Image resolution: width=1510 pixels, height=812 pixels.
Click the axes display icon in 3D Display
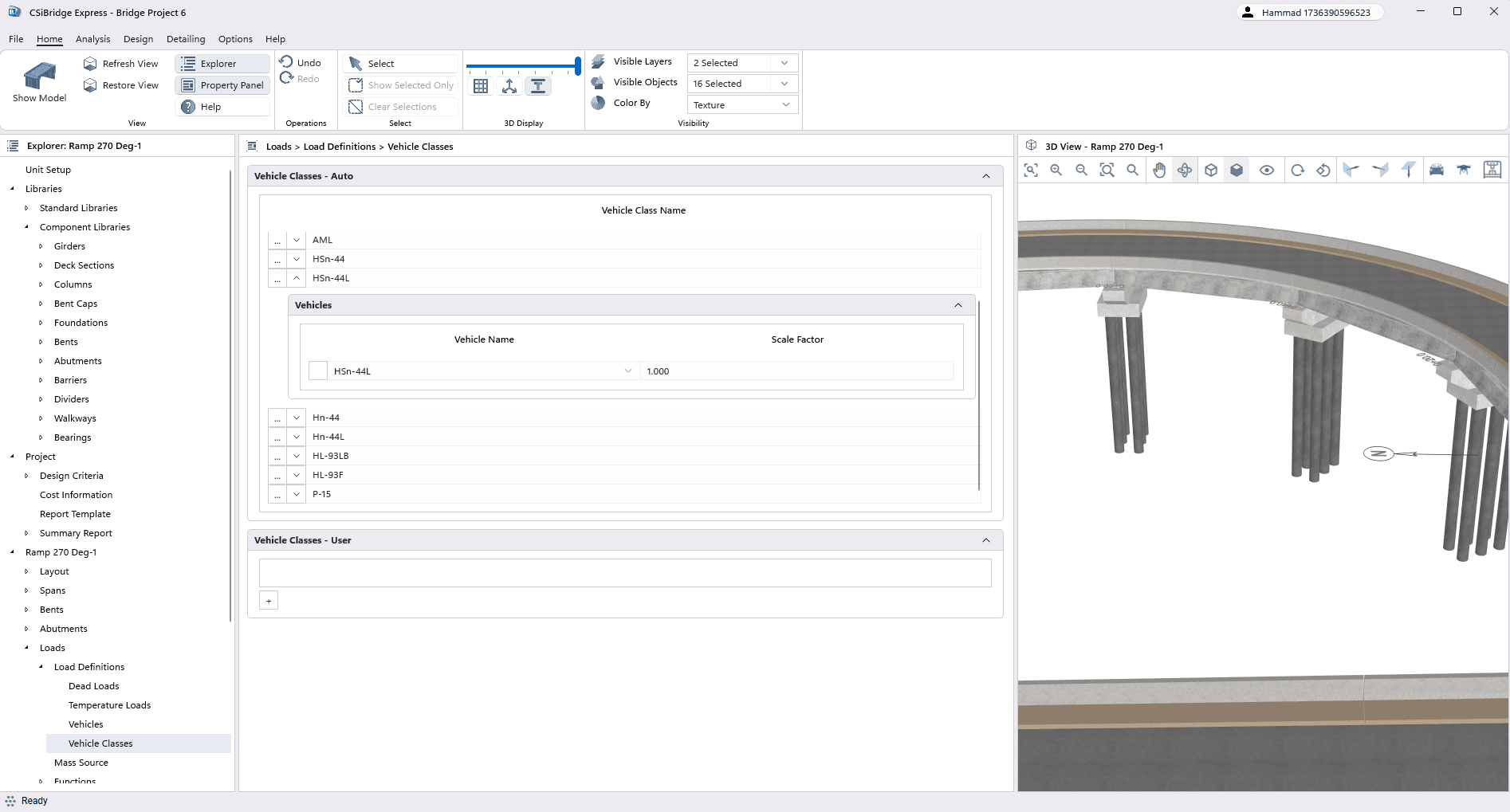pyautogui.click(x=509, y=87)
